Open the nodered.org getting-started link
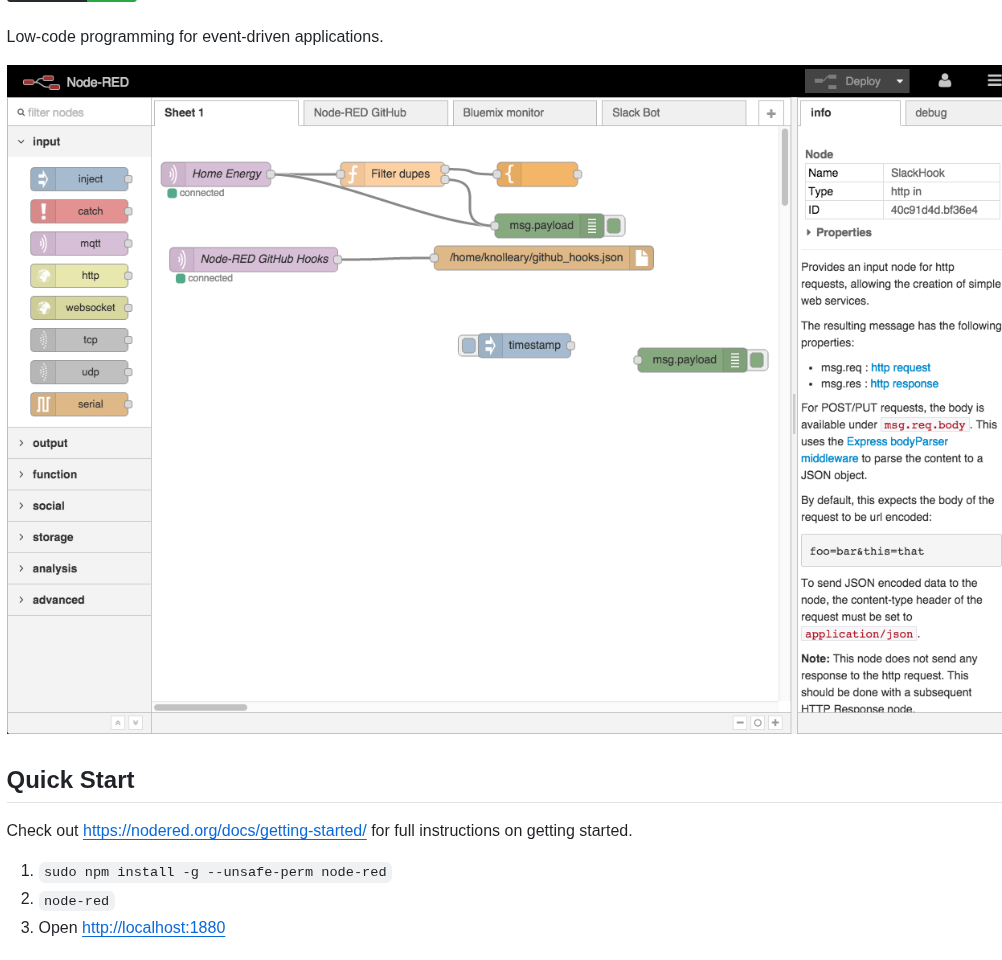 coord(224,830)
